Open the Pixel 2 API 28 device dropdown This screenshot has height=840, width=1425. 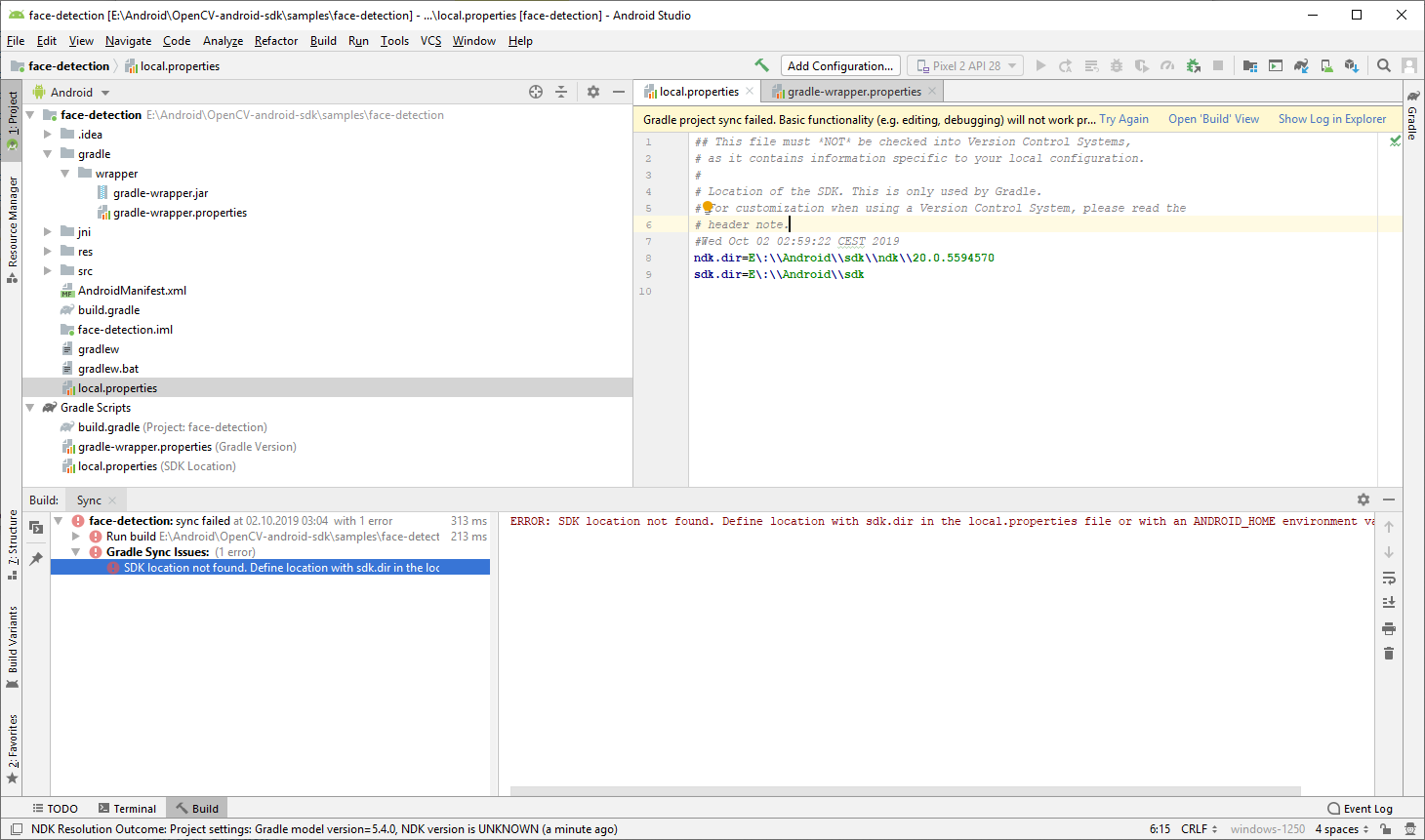965,65
